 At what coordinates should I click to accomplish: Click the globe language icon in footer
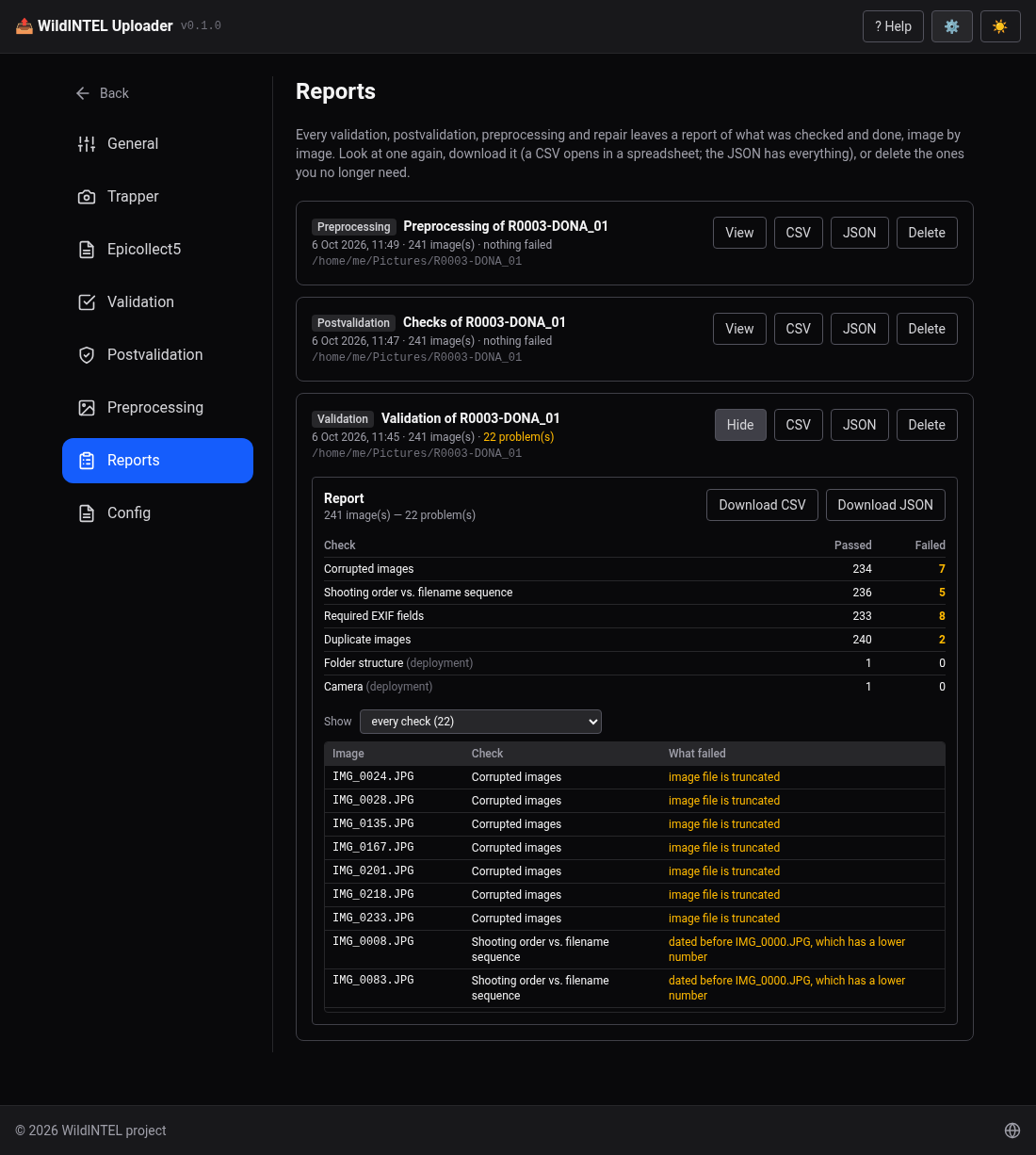(1012, 1131)
